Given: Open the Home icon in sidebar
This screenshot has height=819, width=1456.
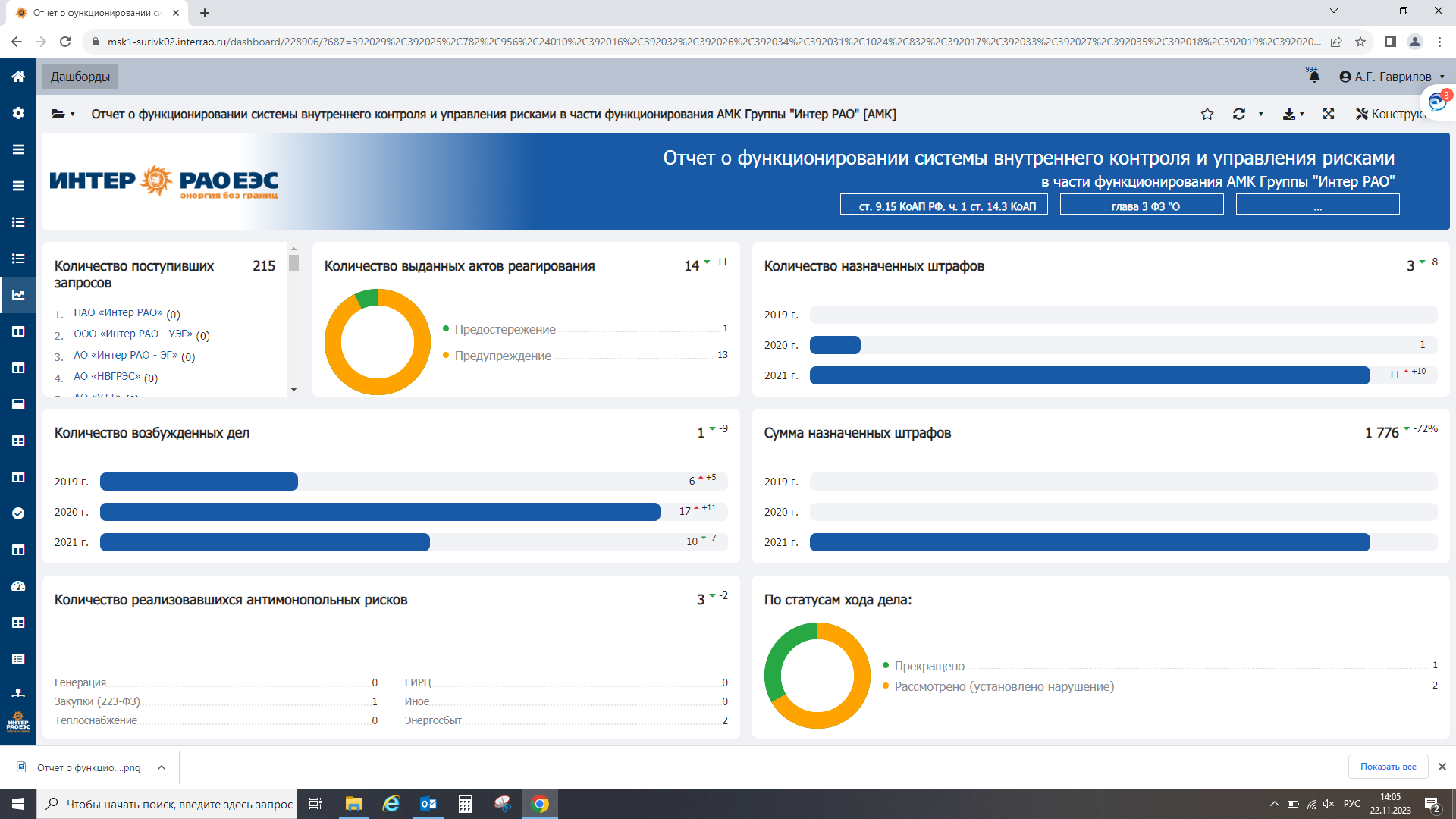Looking at the screenshot, I should 18,77.
